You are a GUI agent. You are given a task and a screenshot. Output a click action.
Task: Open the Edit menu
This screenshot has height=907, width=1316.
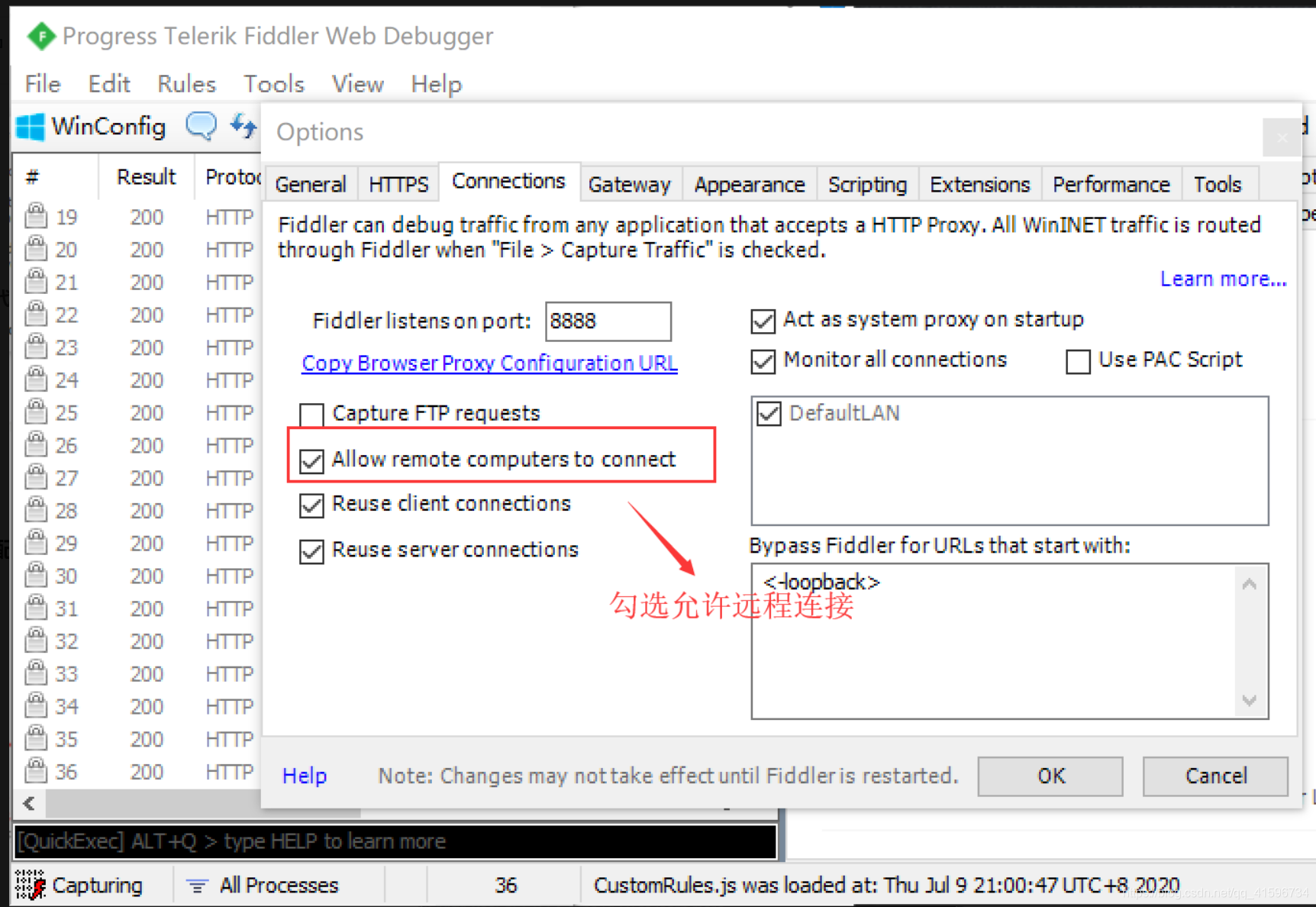[x=109, y=84]
